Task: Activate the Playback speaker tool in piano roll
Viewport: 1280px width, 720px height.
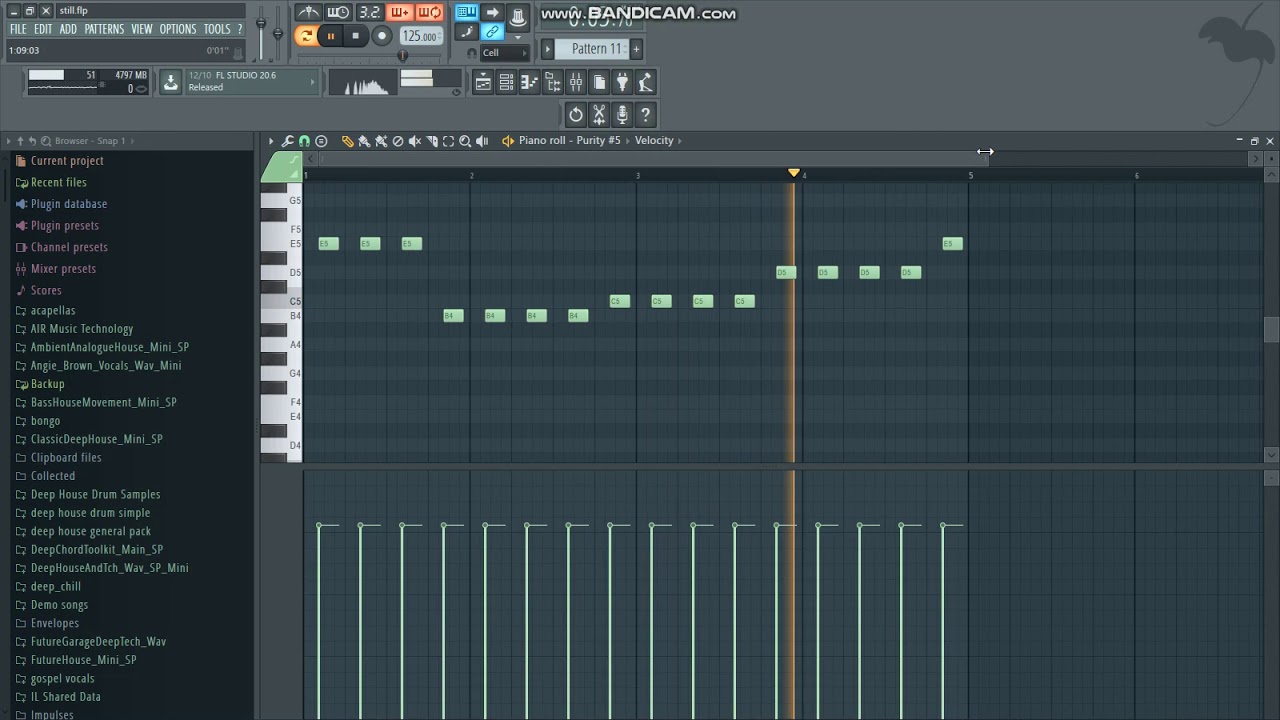Action: click(x=482, y=141)
